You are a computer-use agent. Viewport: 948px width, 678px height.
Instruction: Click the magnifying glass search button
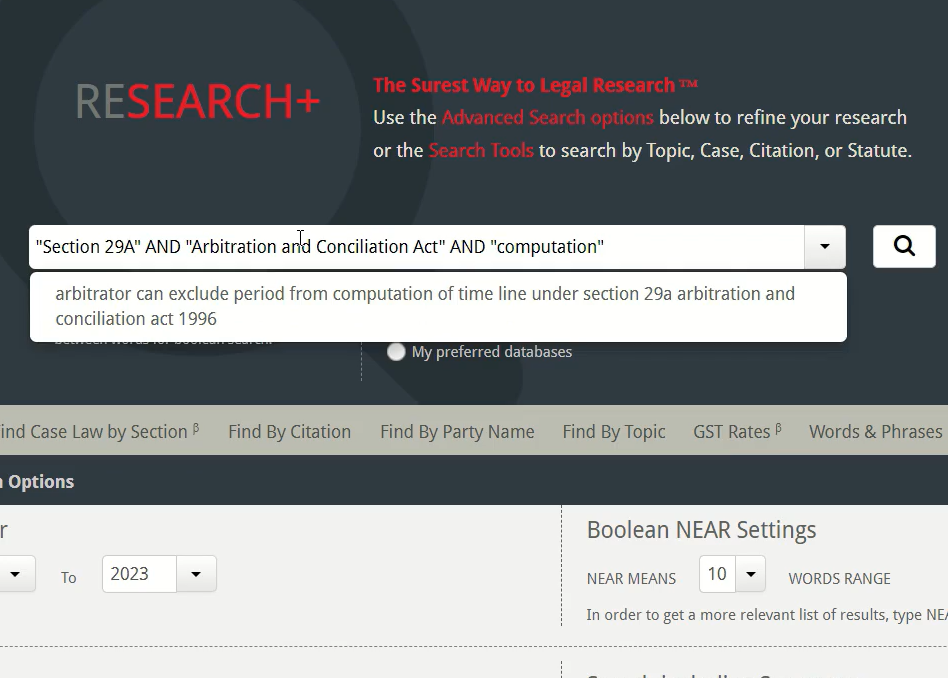coord(904,246)
